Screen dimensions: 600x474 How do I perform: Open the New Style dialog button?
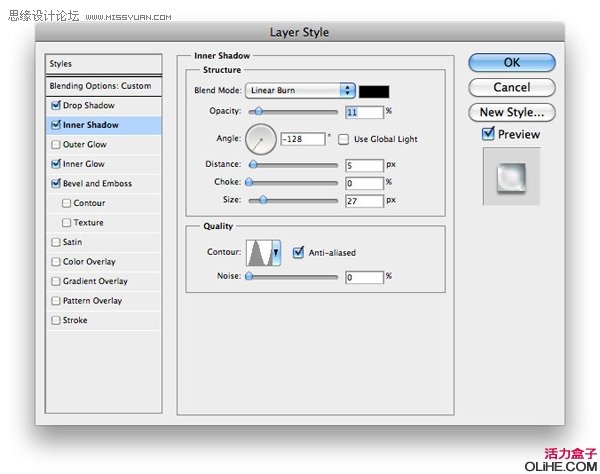[x=512, y=112]
